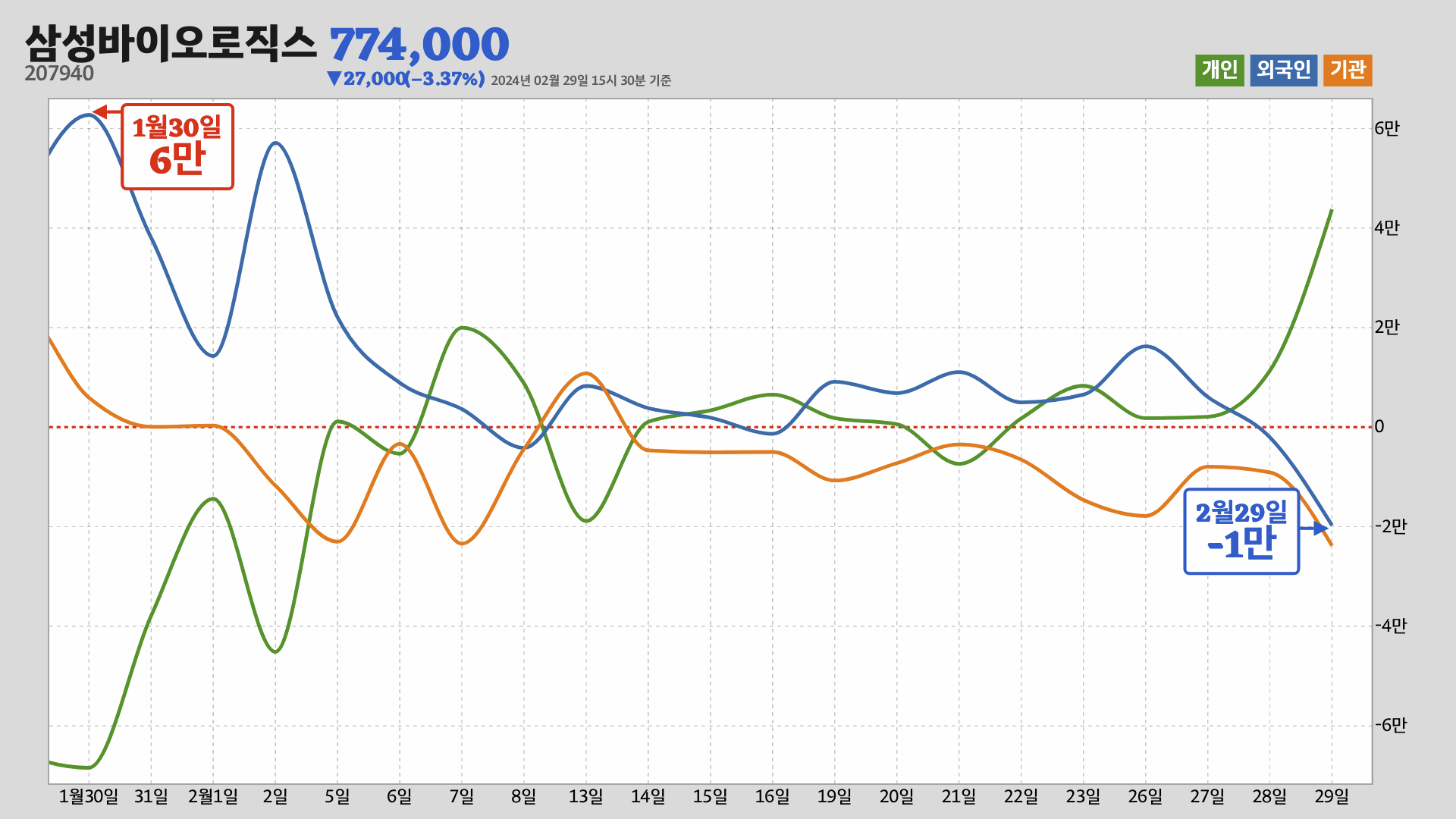Image resolution: width=1456 pixels, height=819 pixels.
Task: Click the stock code 207940
Action: (x=59, y=74)
